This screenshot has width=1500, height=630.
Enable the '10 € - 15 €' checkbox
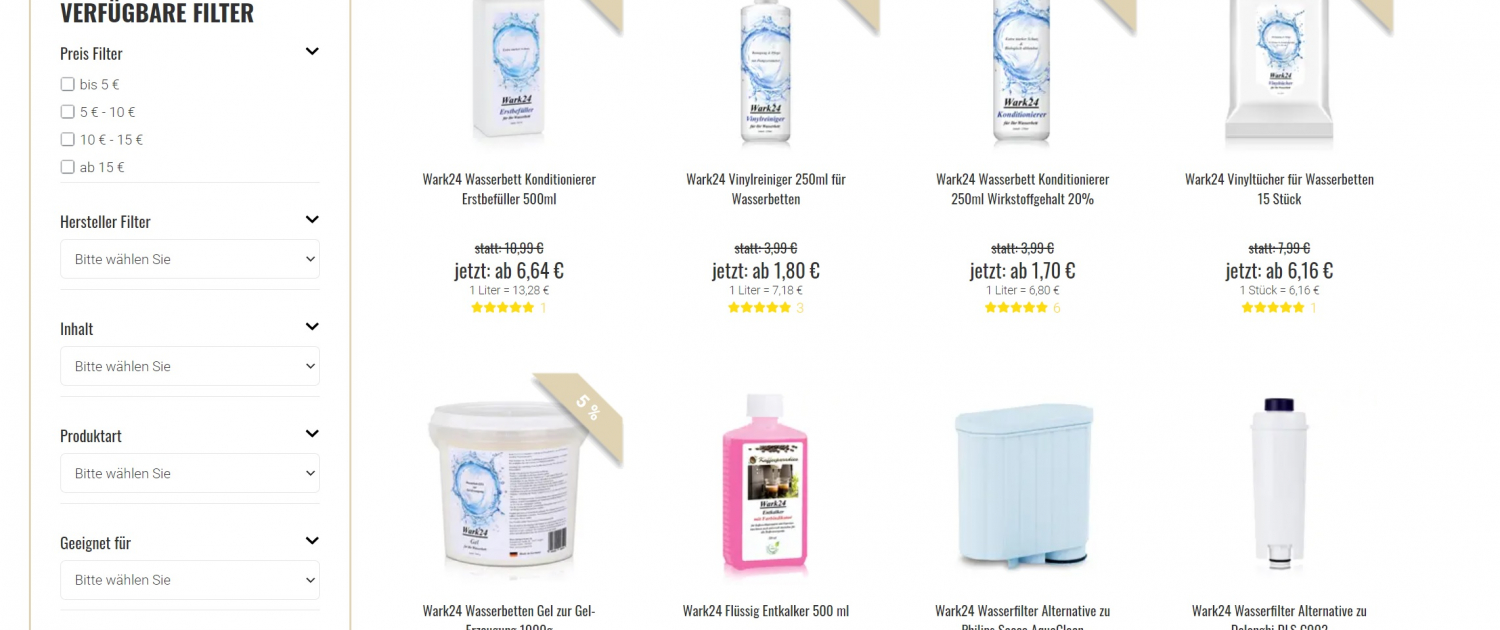(67, 139)
